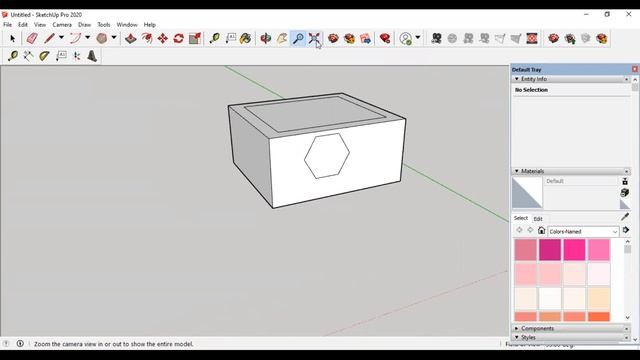
Task: Pick the Paint Bucket tool
Action: (x=245, y=38)
